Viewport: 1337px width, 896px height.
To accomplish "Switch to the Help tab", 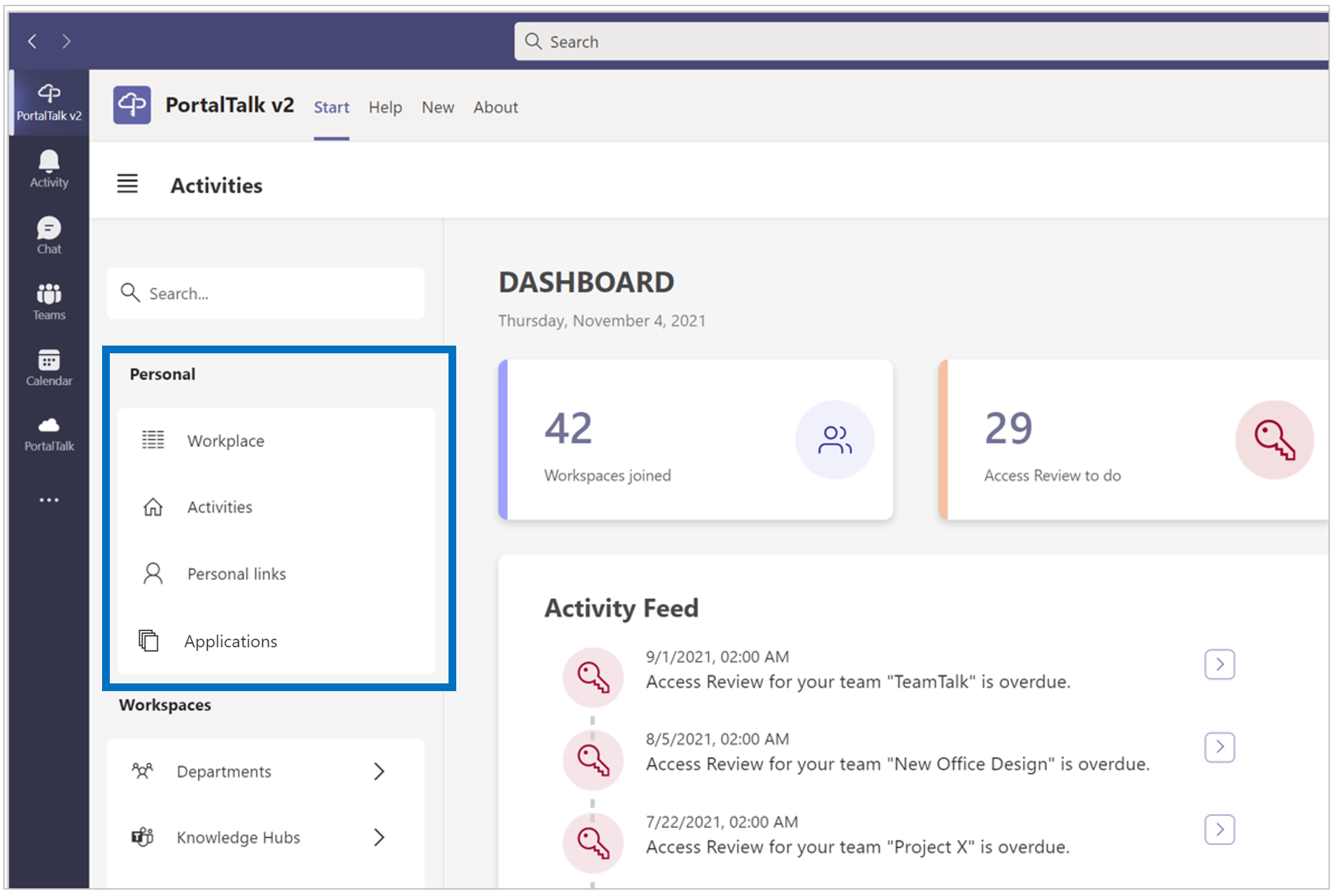I will click(x=385, y=107).
